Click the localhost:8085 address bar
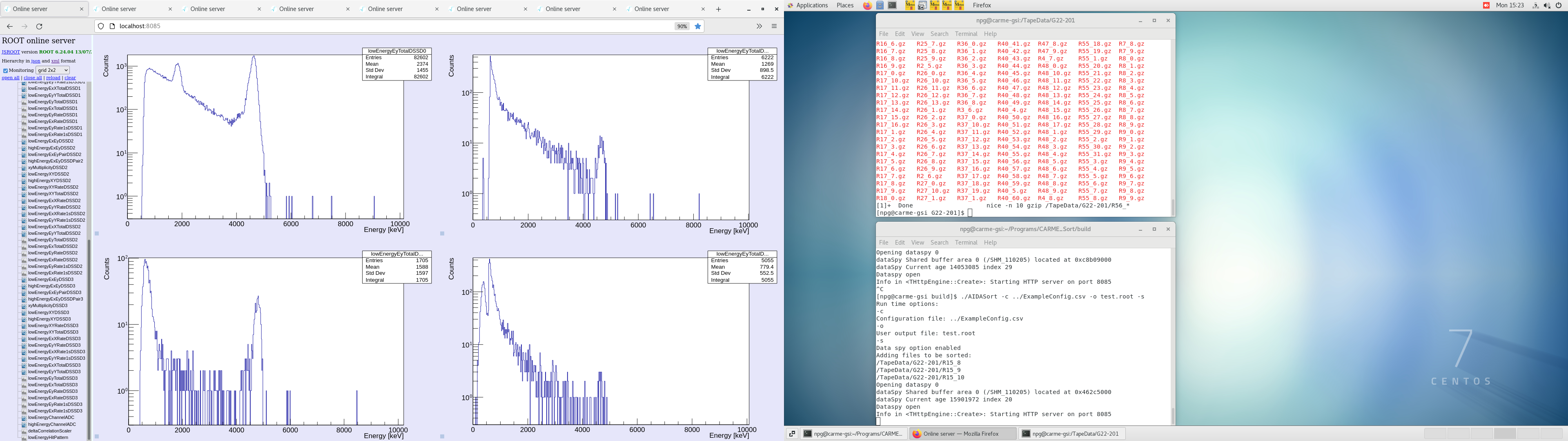This screenshot has width=1568, height=441. 390,26
